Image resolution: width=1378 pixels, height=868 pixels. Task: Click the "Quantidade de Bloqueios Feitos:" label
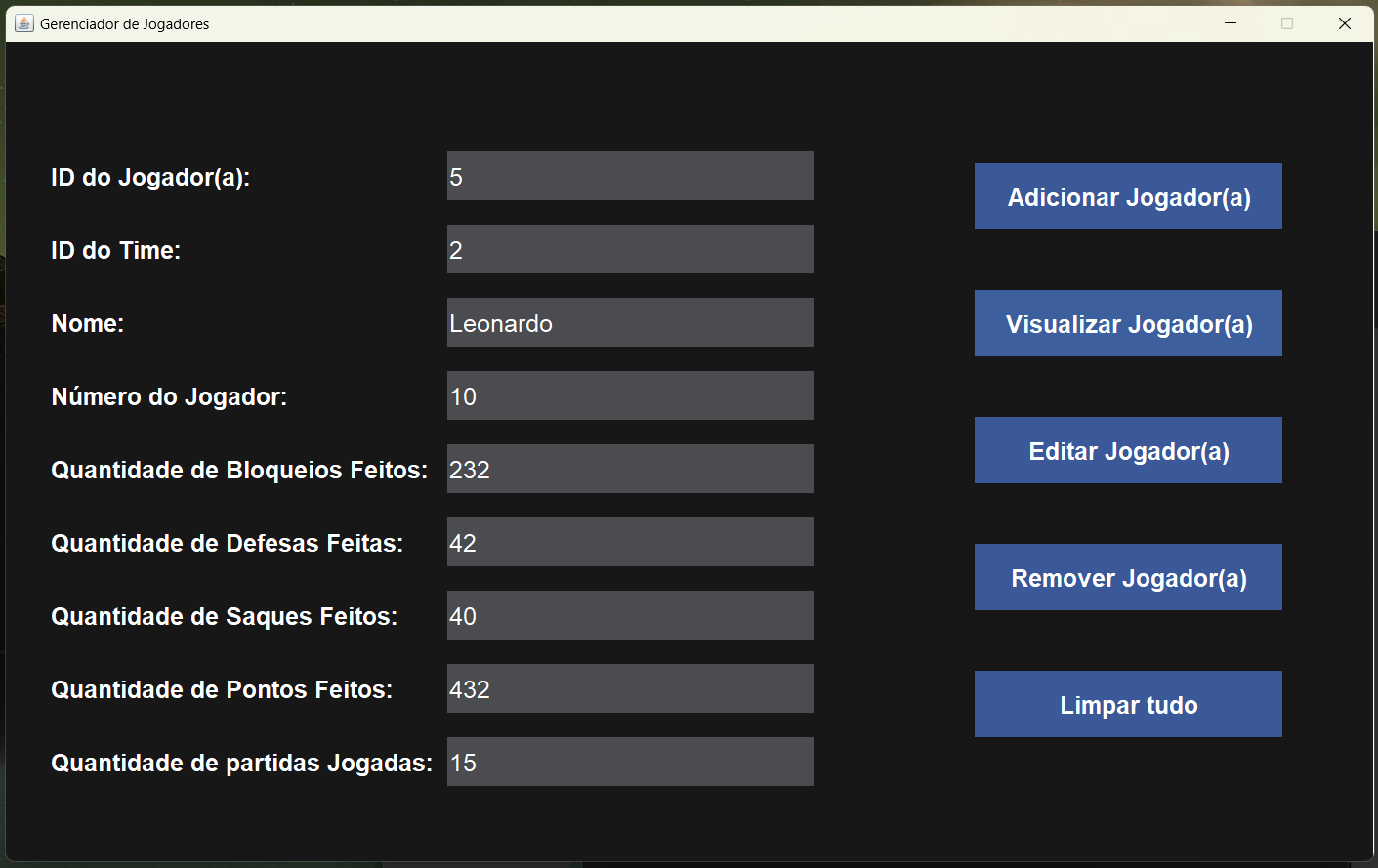(239, 471)
